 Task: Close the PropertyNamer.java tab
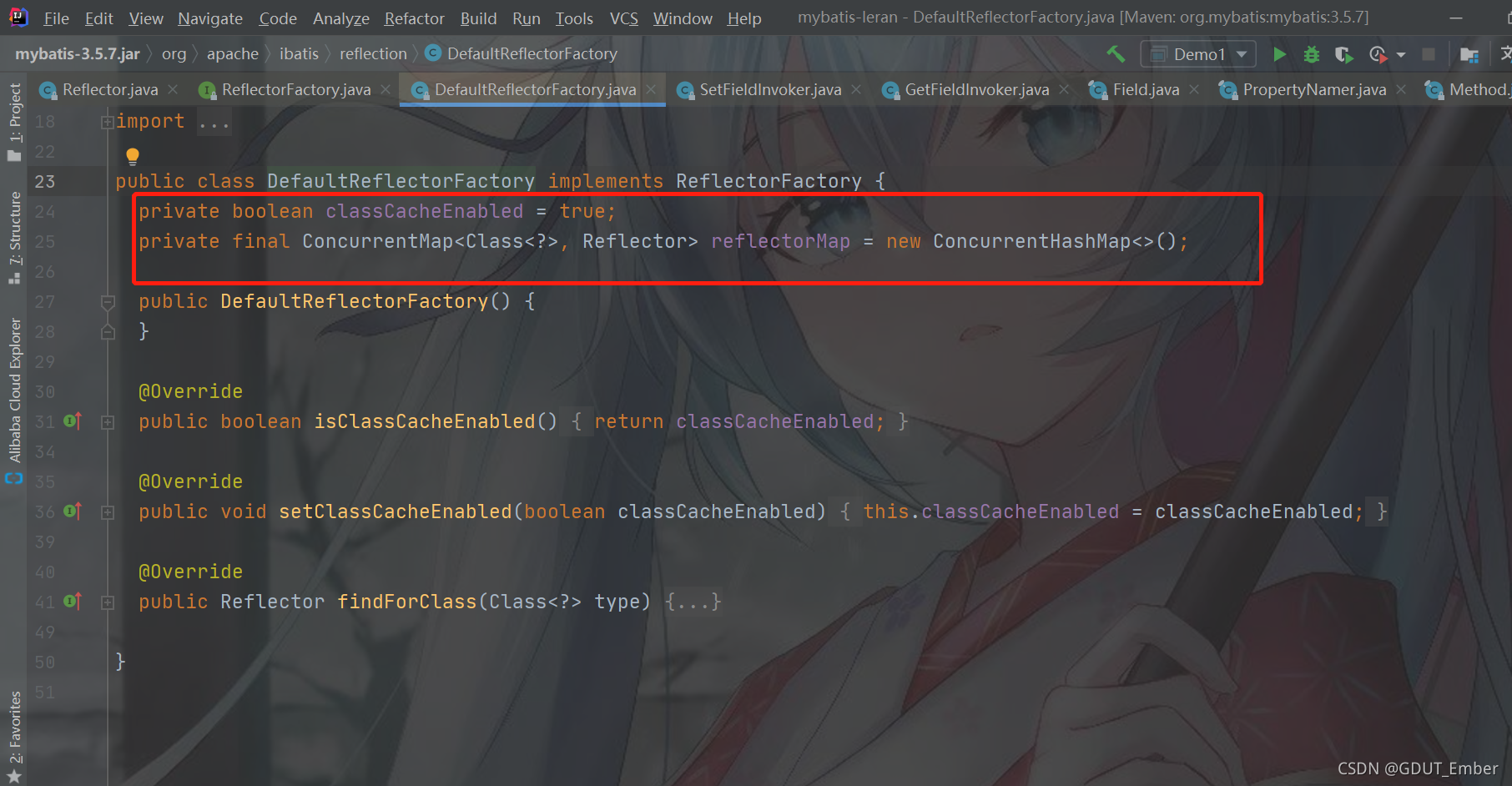pos(1401,89)
